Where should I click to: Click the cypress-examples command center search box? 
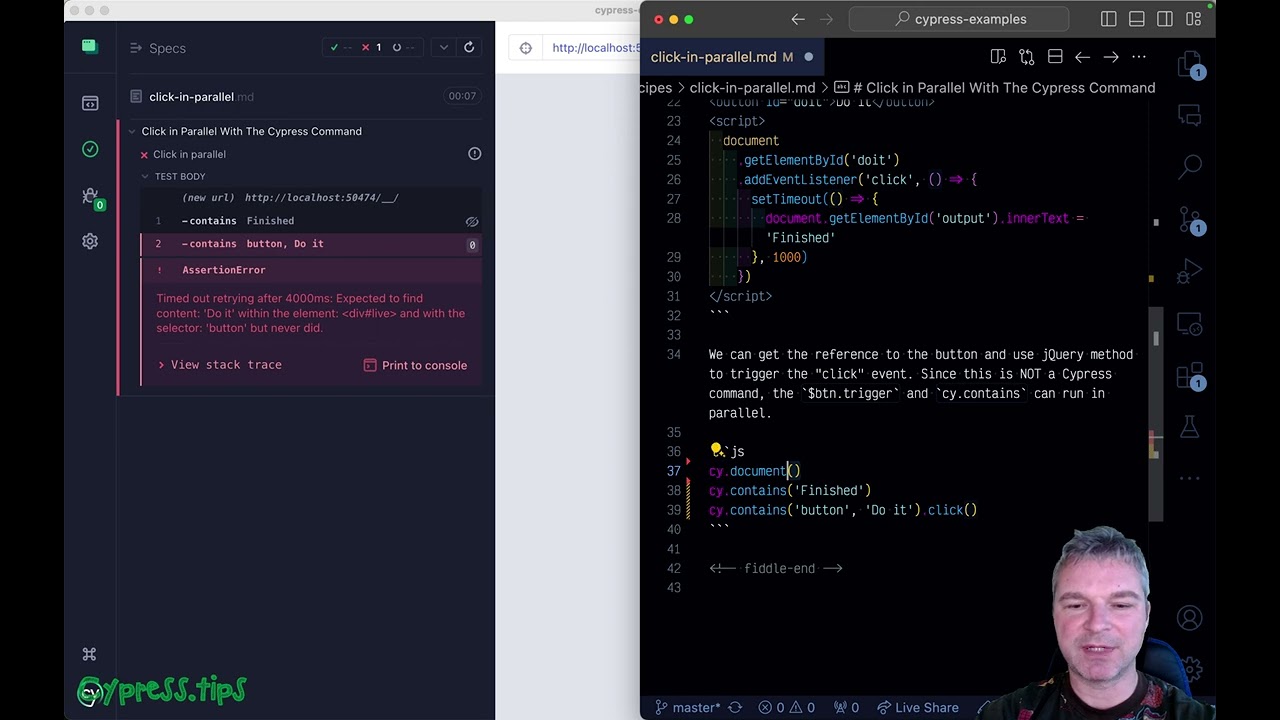point(959,19)
